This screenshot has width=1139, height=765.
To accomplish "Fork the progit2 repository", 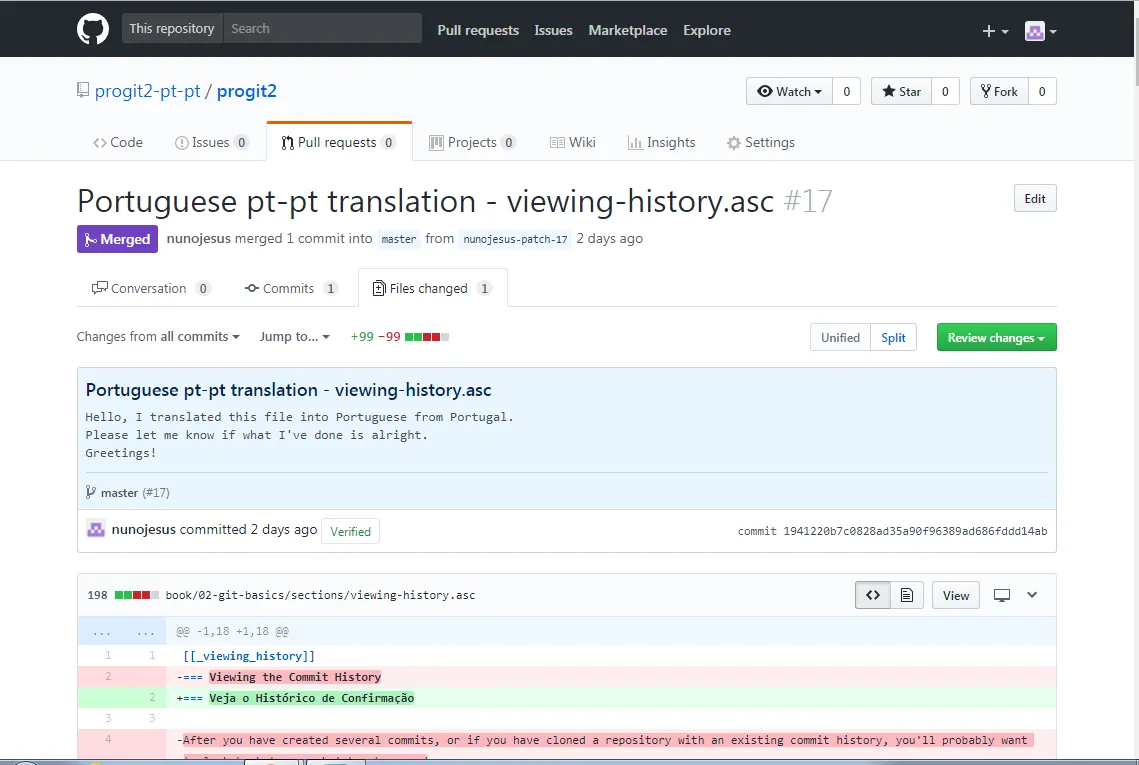I will (x=999, y=92).
